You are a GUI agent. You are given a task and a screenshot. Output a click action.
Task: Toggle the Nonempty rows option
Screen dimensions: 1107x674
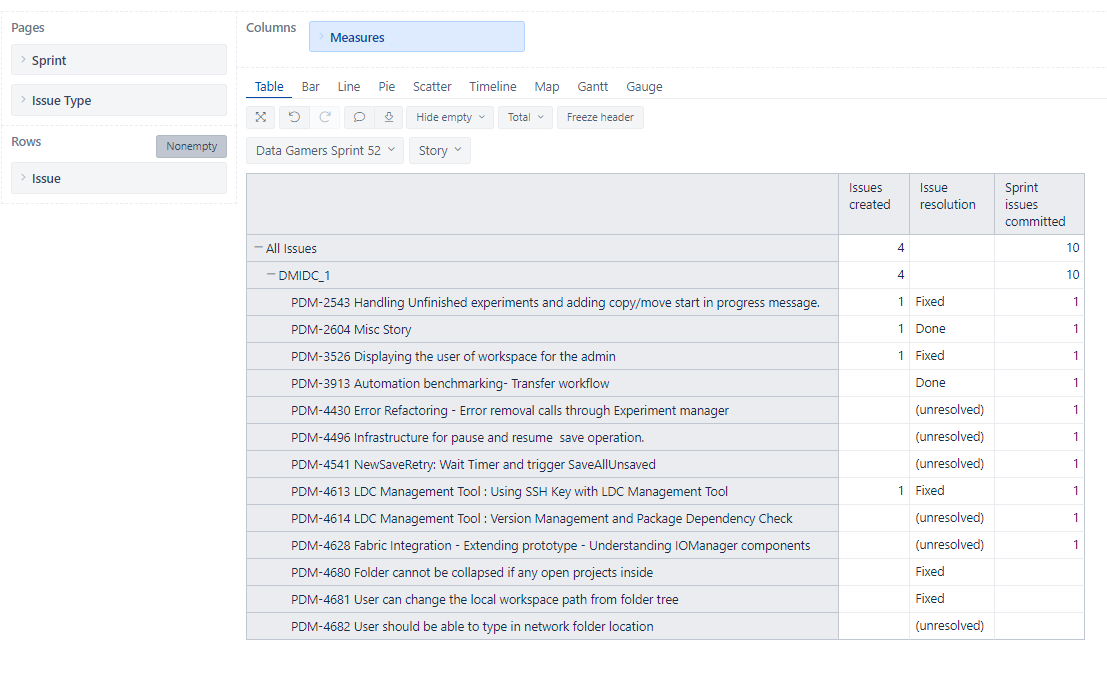click(x=191, y=146)
